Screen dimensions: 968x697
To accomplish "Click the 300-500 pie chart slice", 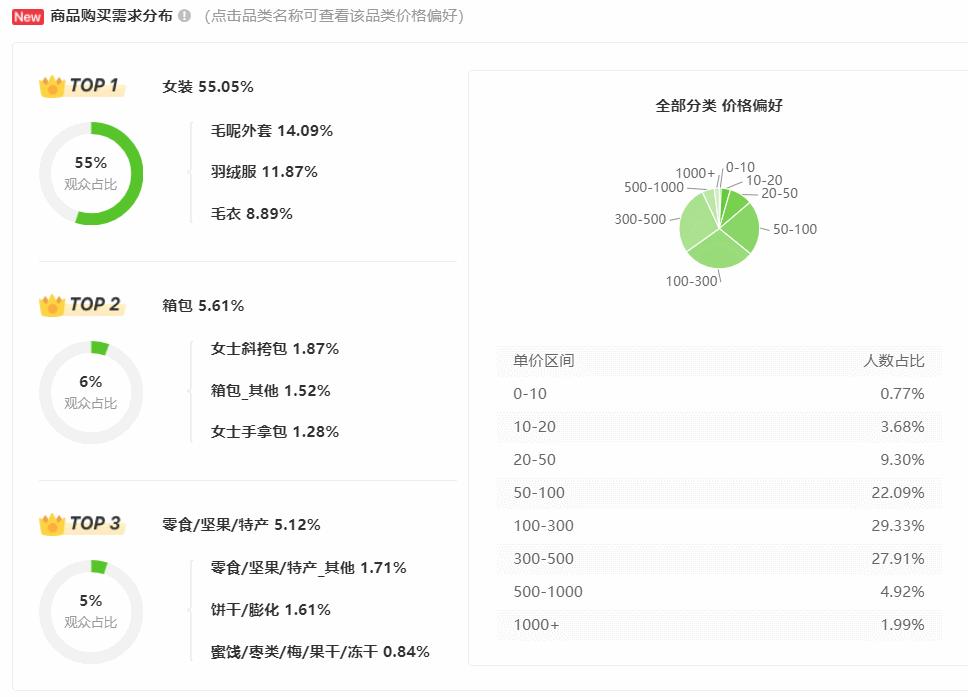I will (x=697, y=222).
